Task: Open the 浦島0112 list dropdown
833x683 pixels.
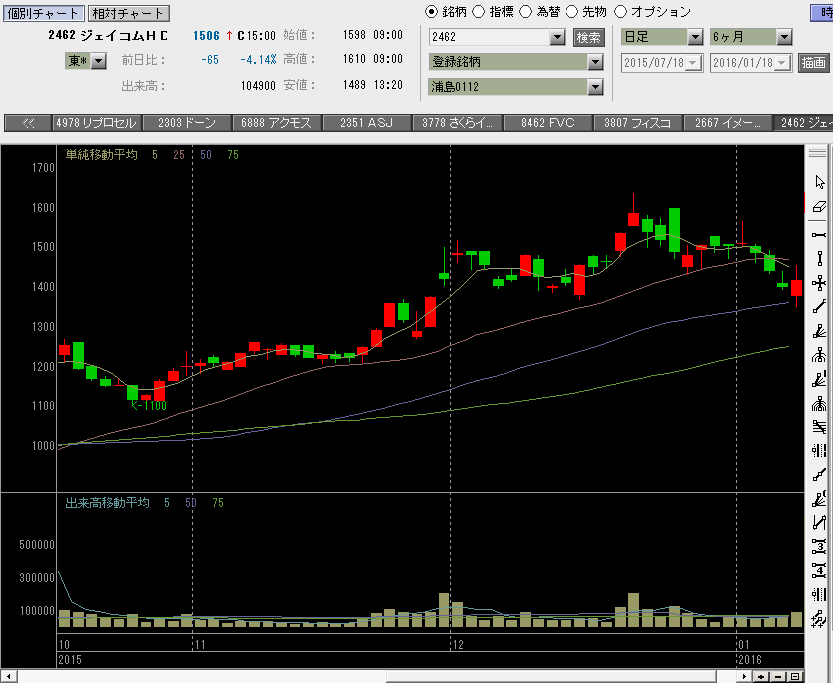Action: coord(596,87)
